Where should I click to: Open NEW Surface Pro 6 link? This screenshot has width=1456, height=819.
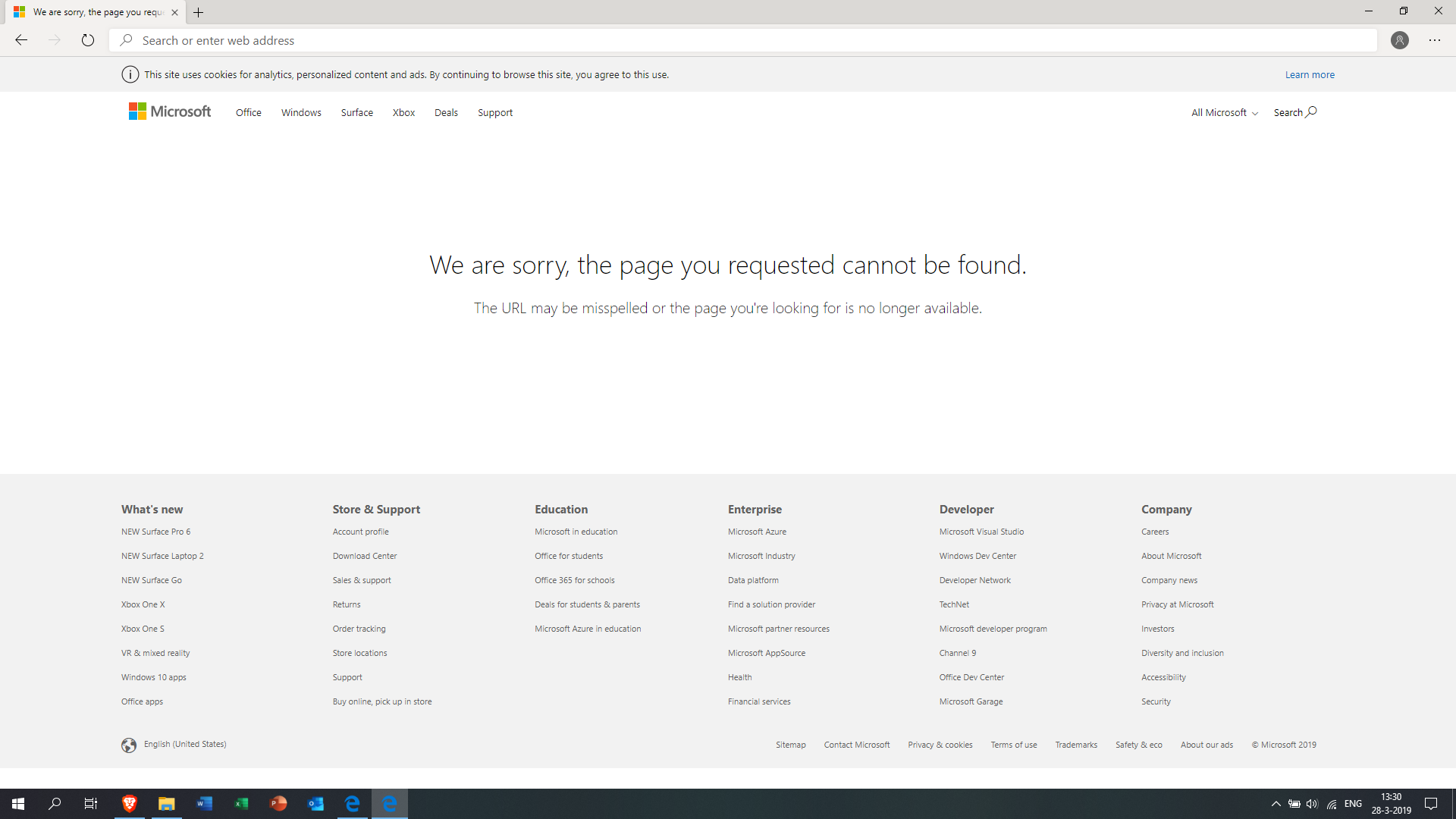point(155,532)
